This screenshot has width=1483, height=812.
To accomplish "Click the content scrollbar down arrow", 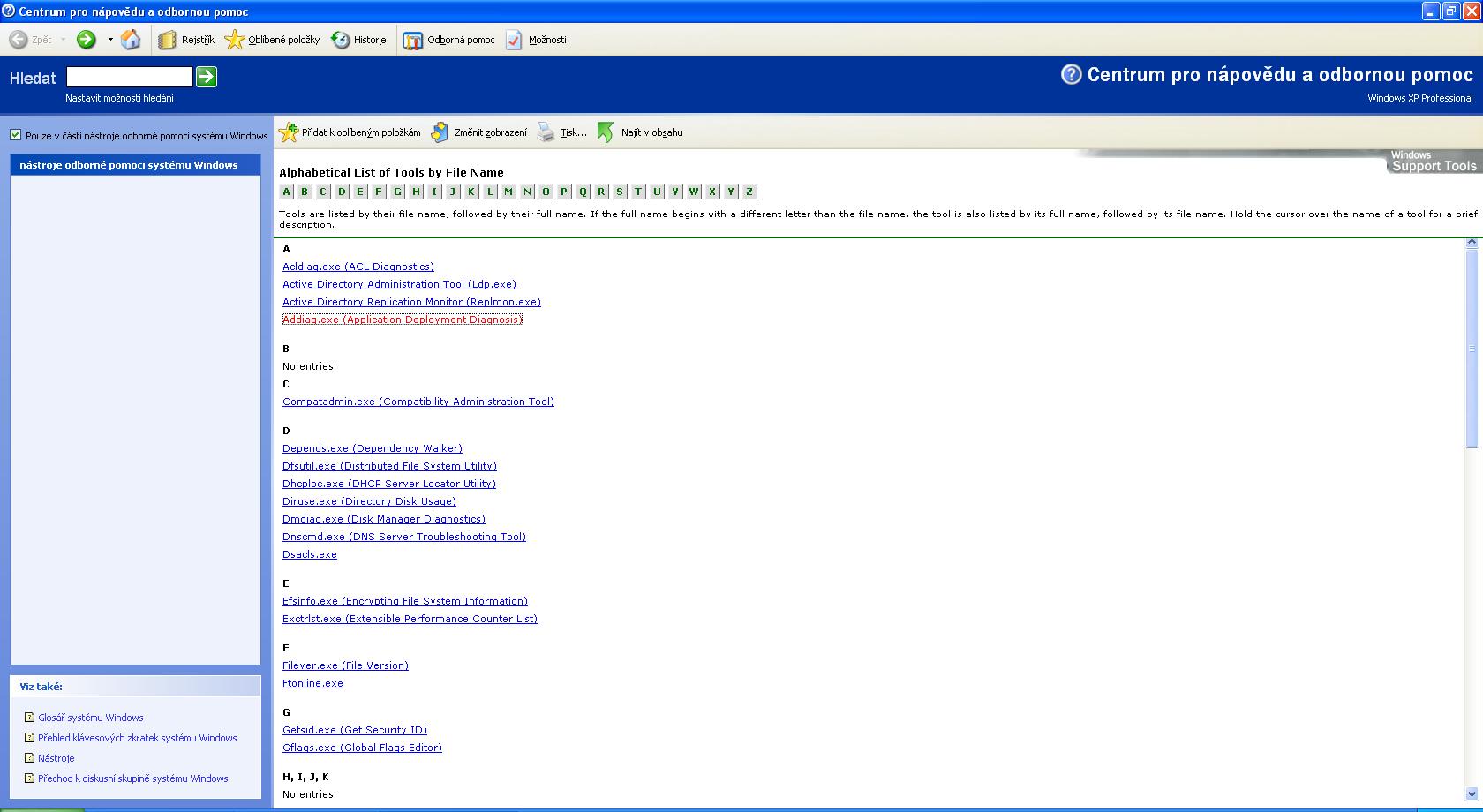I will coord(1472,793).
